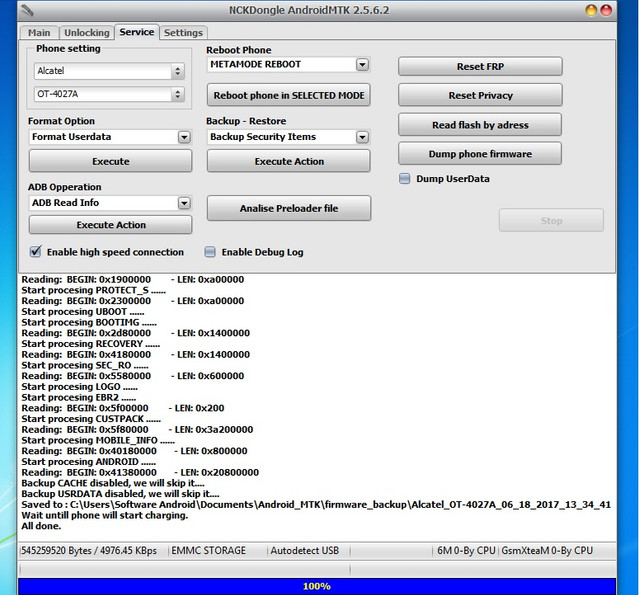Click 'Start procesing ANDROID' log line
Viewport: 640px width, 595px height.
(89, 462)
